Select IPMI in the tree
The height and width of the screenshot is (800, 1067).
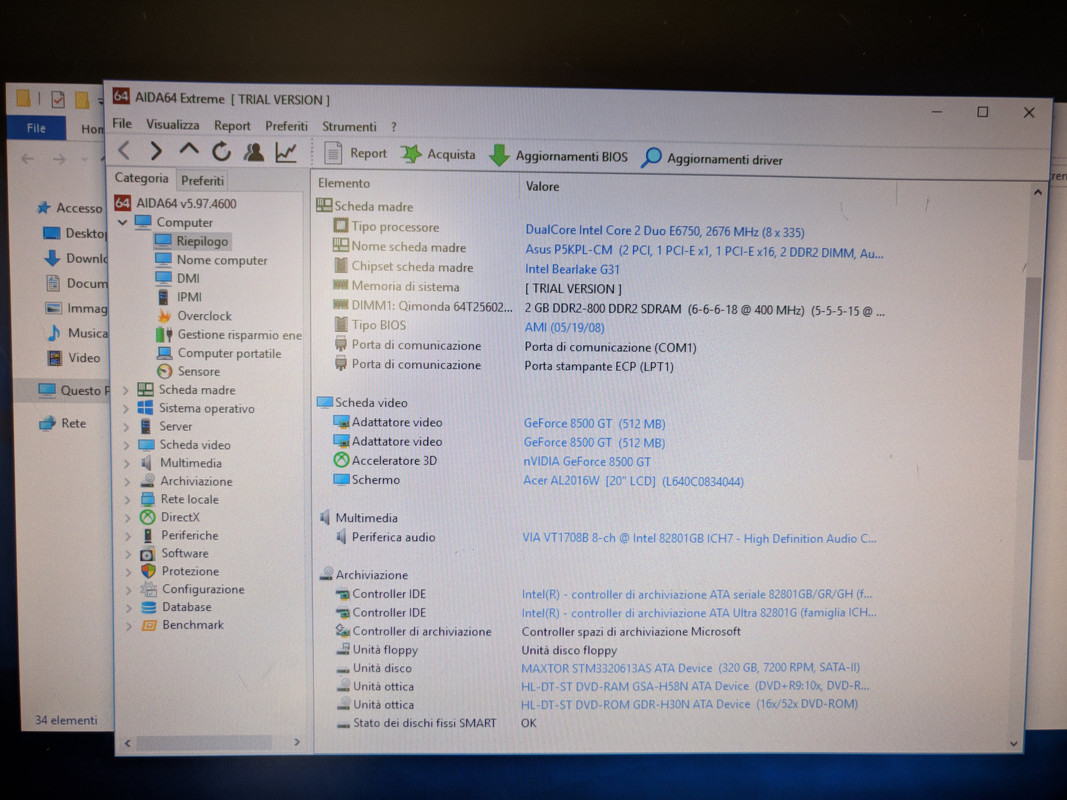click(x=189, y=297)
